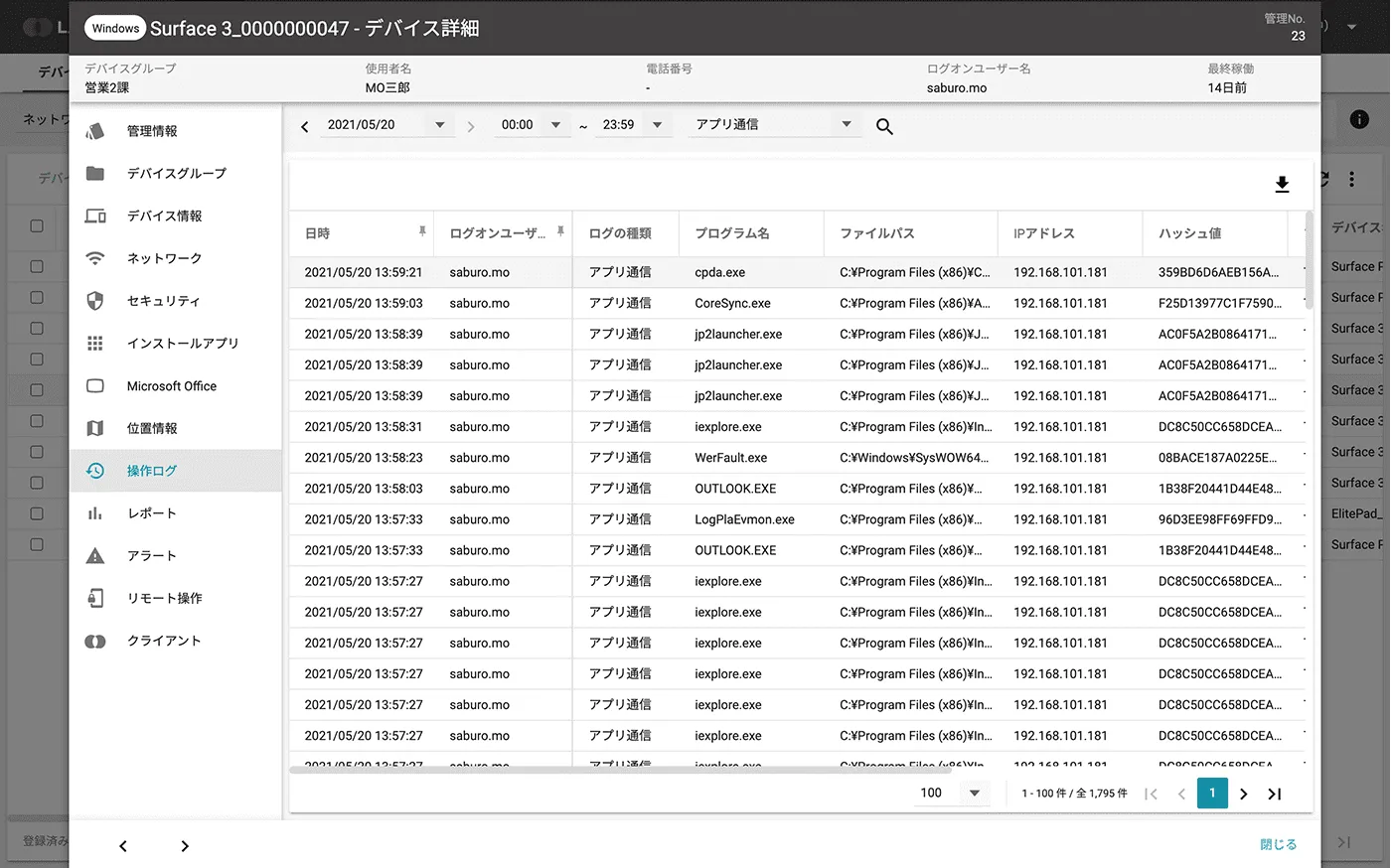Click the デバイスグループ folder icon
This screenshot has width=1391, height=868.
coord(95,173)
